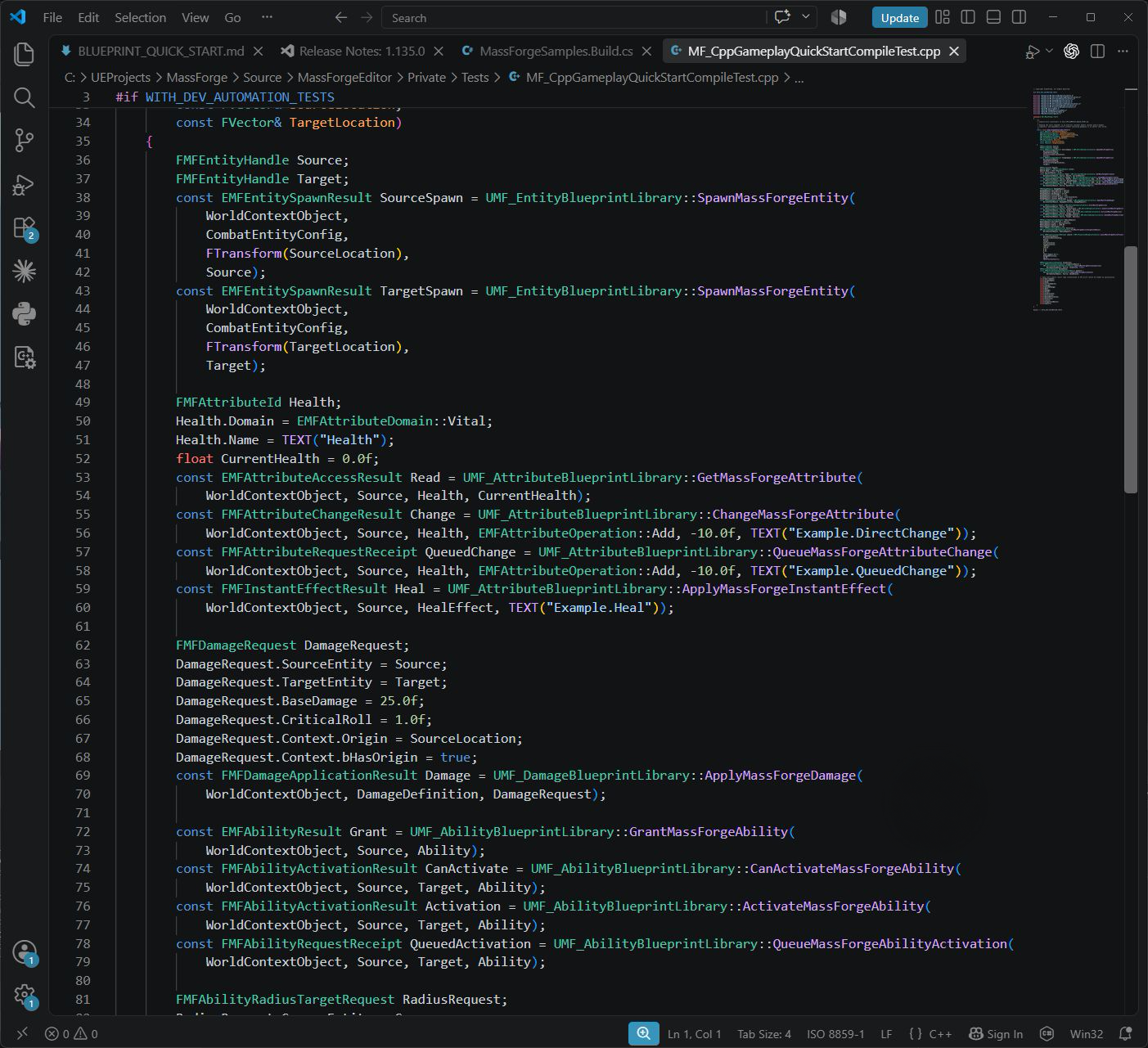Open the Copilot chat icon in title bar
Image resolution: width=1148 pixels, height=1048 pixels.
tap(782, 17)
